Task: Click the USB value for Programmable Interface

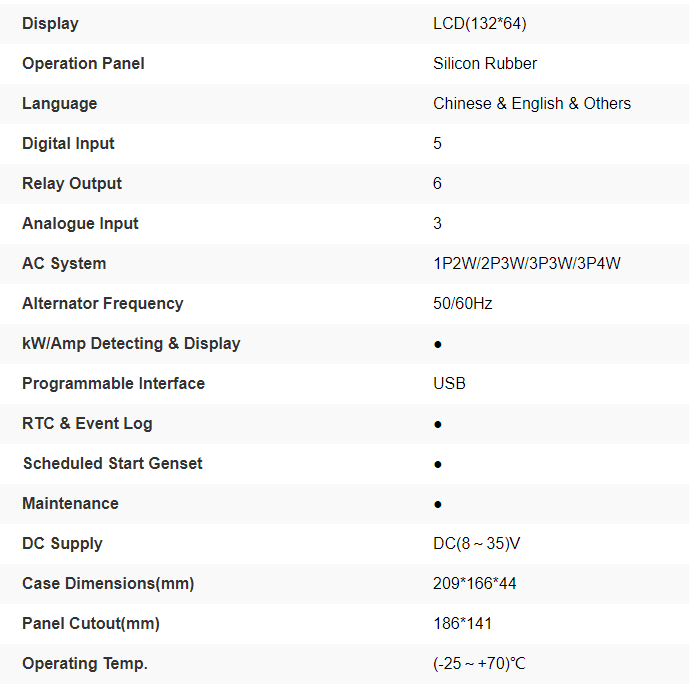Action: tap(449, 383)
